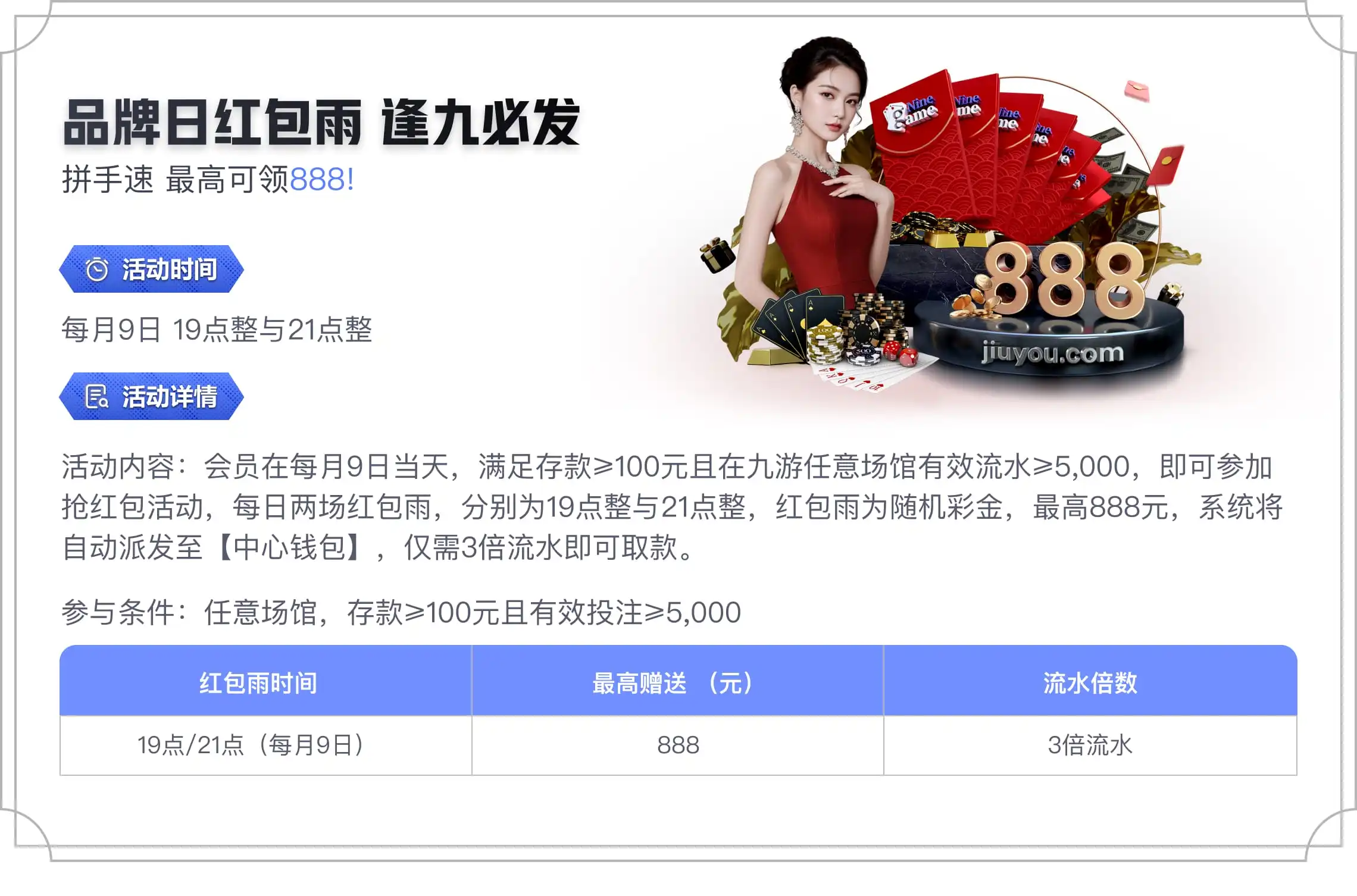The height and width of the screenshot is (896, 1357).
Task: Select the 活动时间 blue banner
Action: [151, 269]
